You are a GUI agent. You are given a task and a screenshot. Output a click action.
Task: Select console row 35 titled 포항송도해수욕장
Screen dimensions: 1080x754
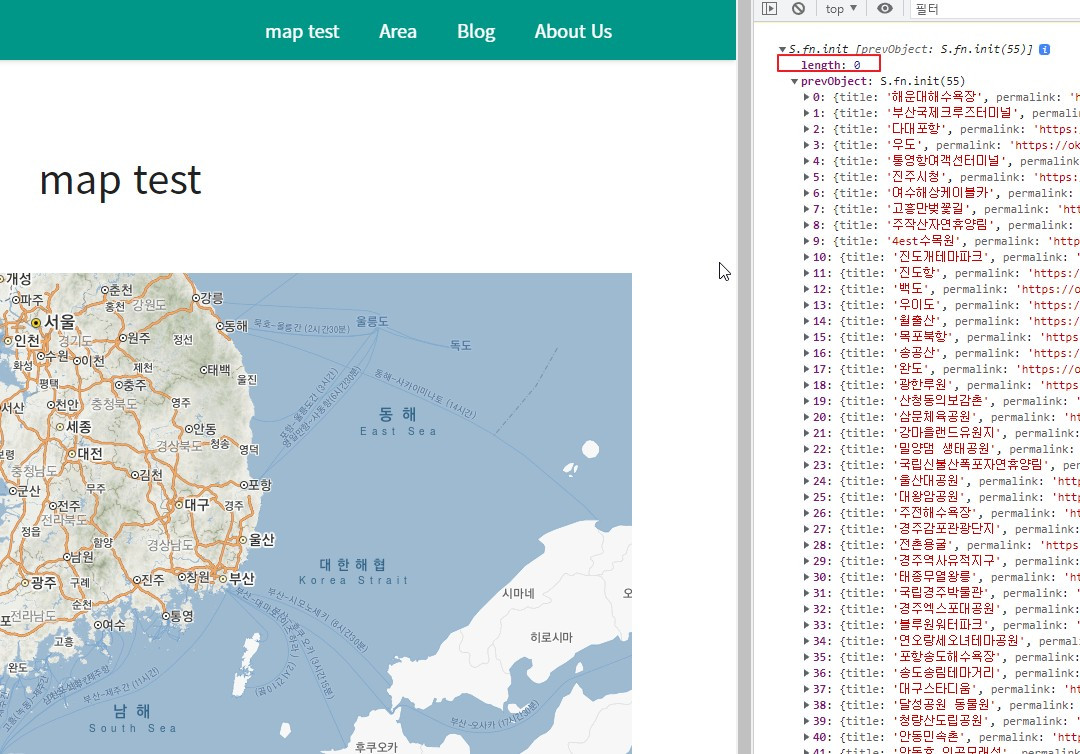pos(941,657)
